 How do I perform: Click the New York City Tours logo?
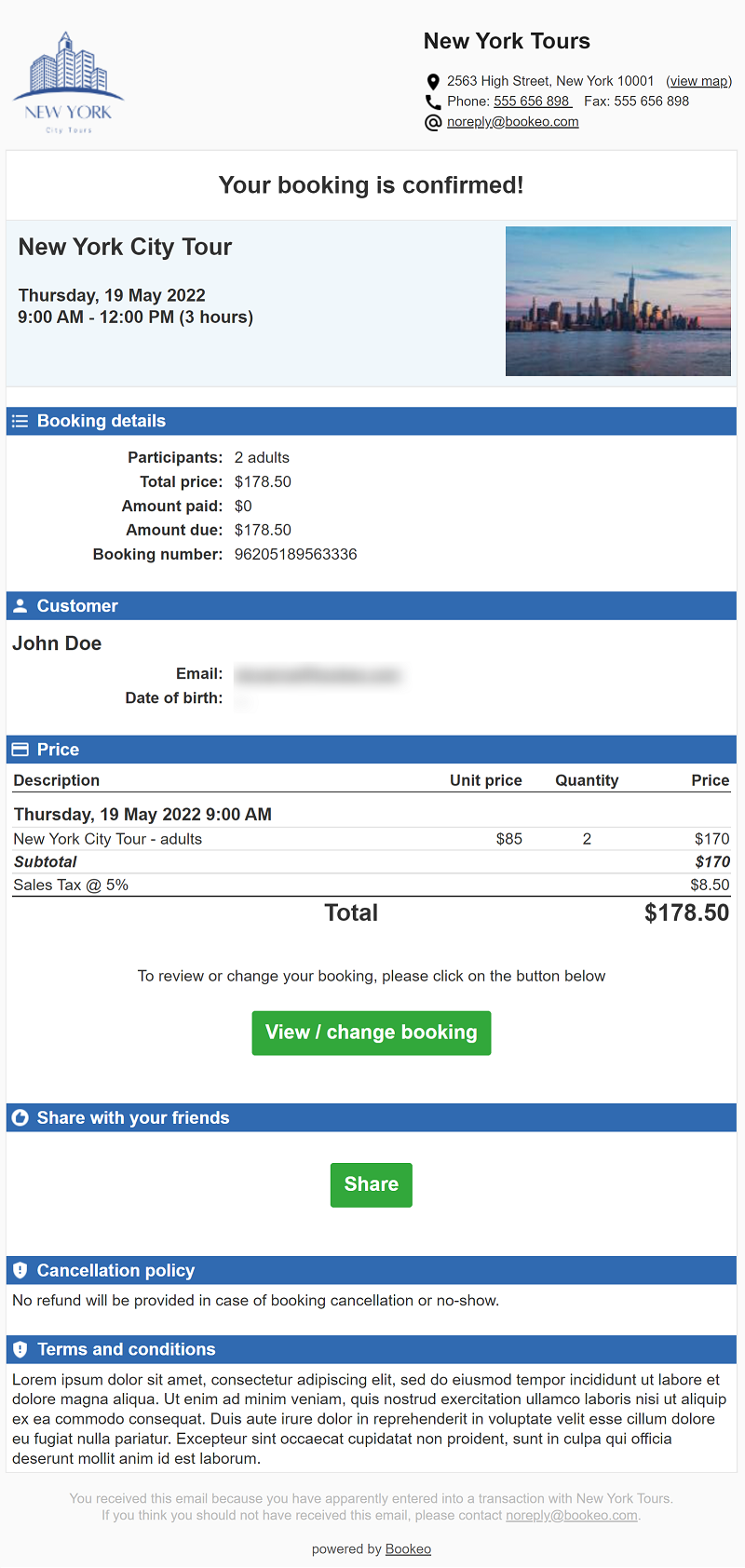68,82
